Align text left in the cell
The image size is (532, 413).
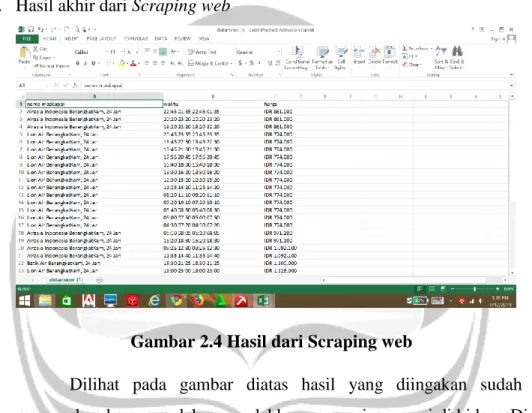pyautogui.click(x=147, y=63)
